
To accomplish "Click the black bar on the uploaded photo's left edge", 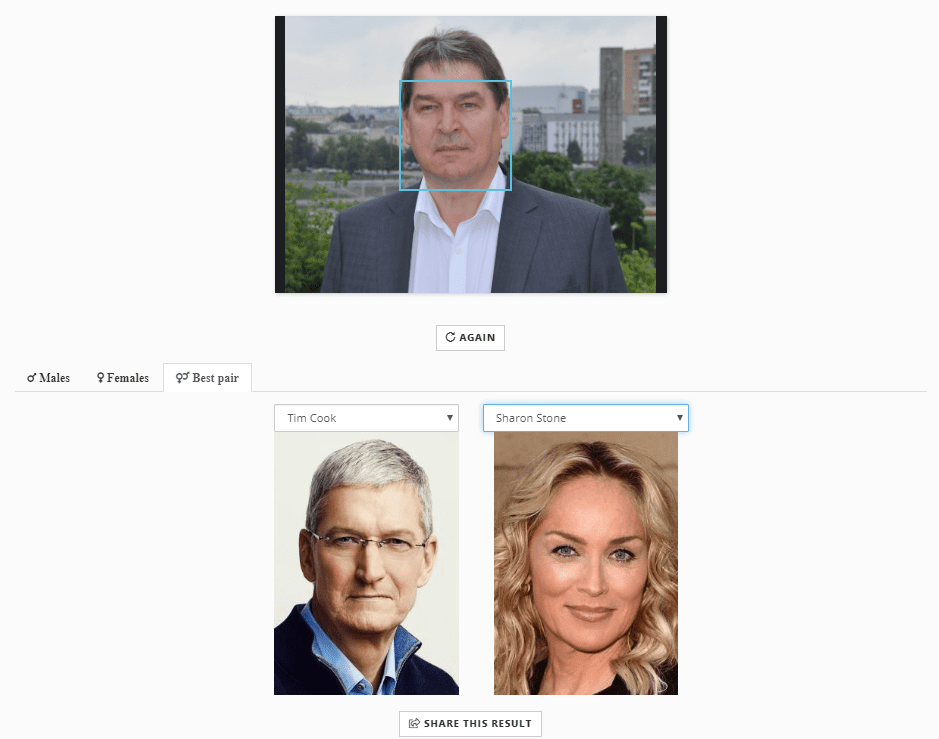I will pos(280,154).
